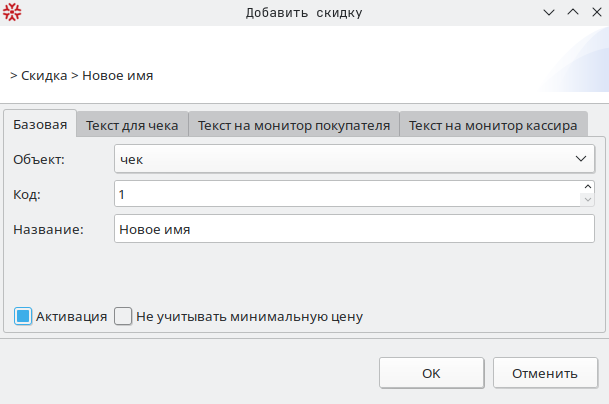Switch to the Базовая tab

coord(40,125)
